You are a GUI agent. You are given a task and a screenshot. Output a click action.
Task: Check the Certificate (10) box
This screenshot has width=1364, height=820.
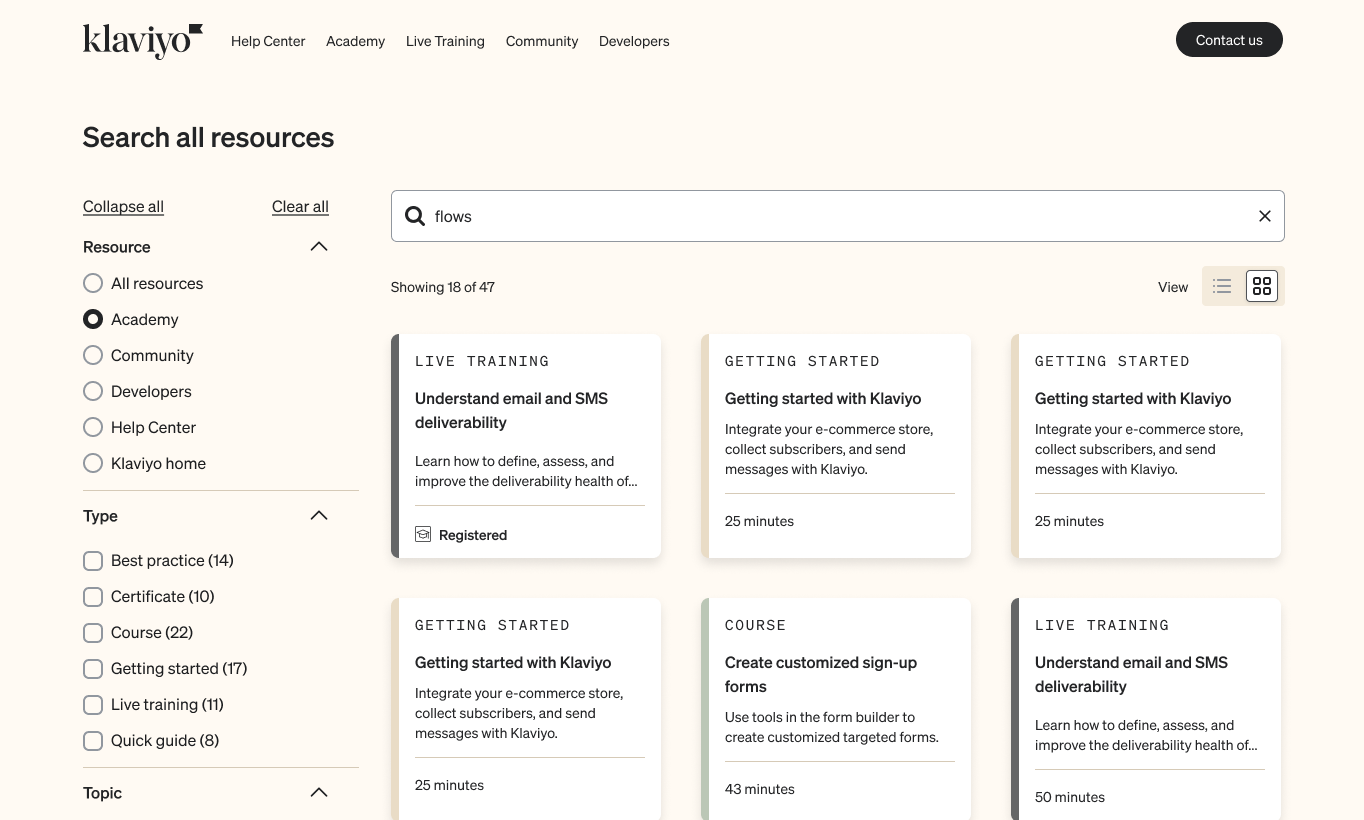pyautogui.click(x=93, y=597)
